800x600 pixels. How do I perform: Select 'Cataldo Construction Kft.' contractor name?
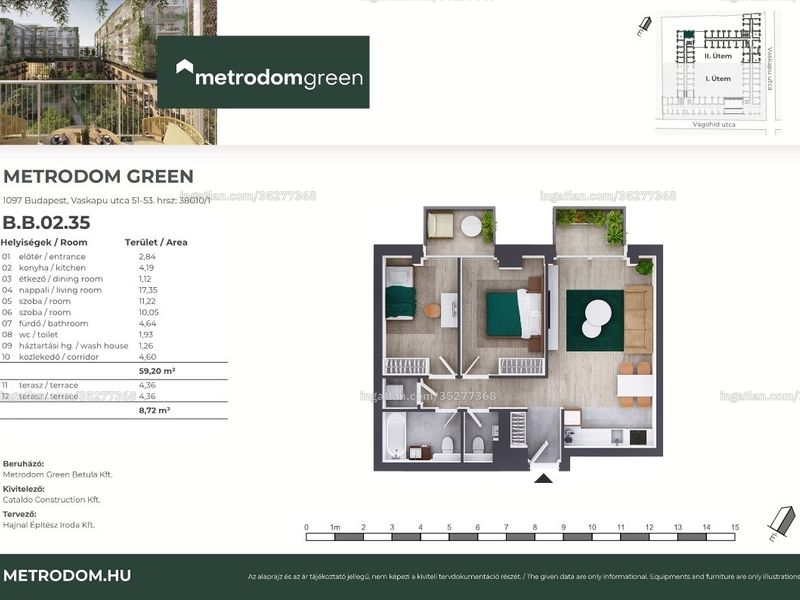coord(52,500)
